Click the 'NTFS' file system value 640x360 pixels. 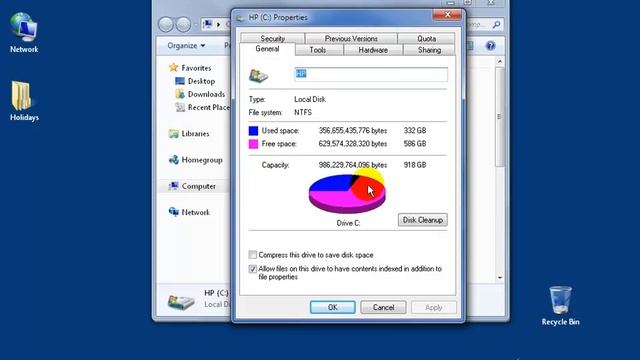pos(303,112)
